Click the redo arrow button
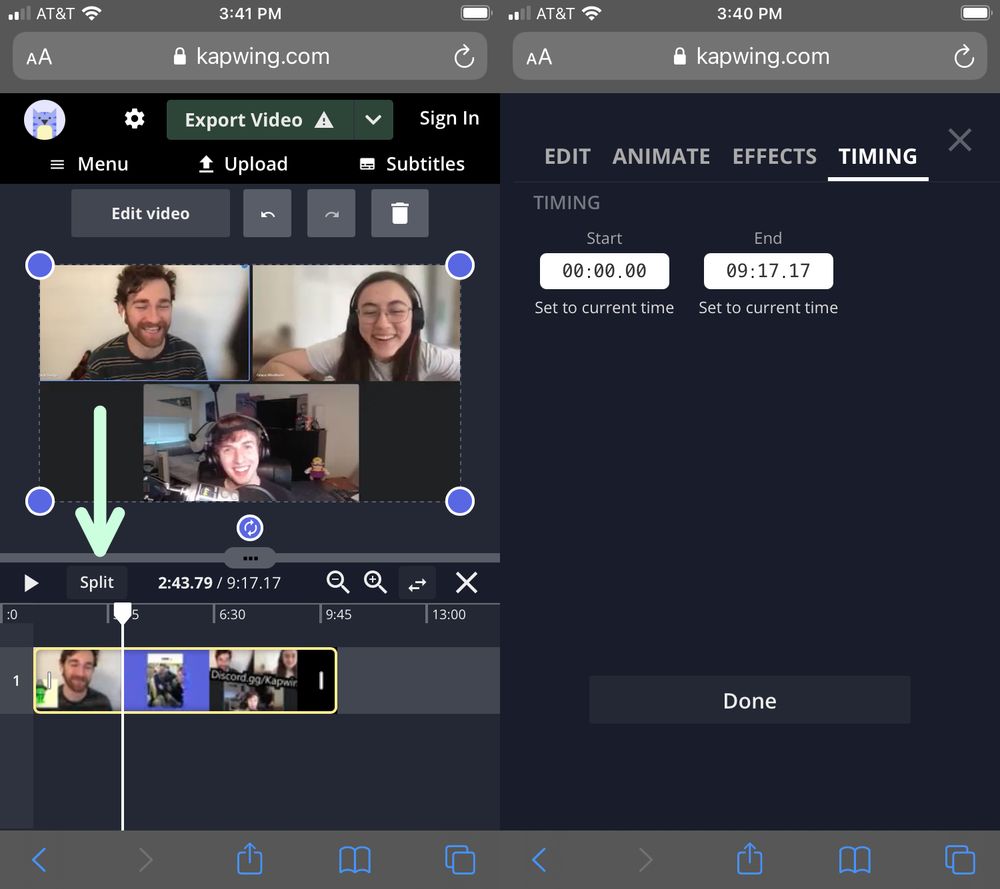The image size is (1000, 889). 331,214
